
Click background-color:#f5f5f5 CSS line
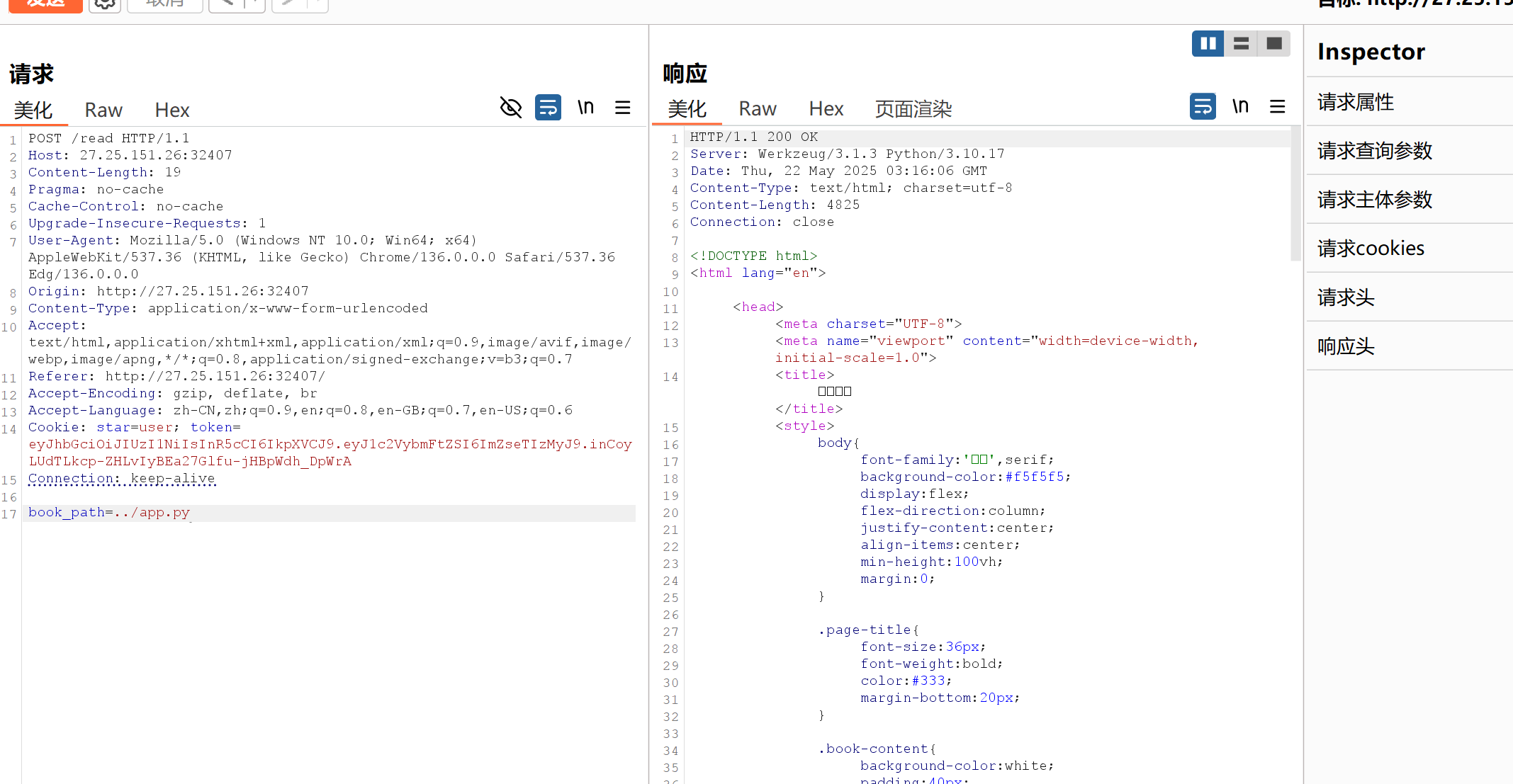[x=966, y=477]
